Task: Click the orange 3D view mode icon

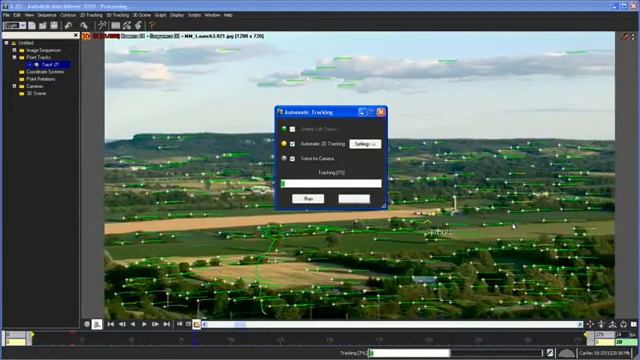Action: point(86,36)
